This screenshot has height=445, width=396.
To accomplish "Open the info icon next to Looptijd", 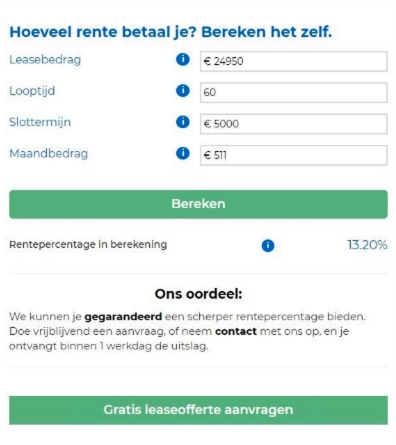I will tap(183, 91).
